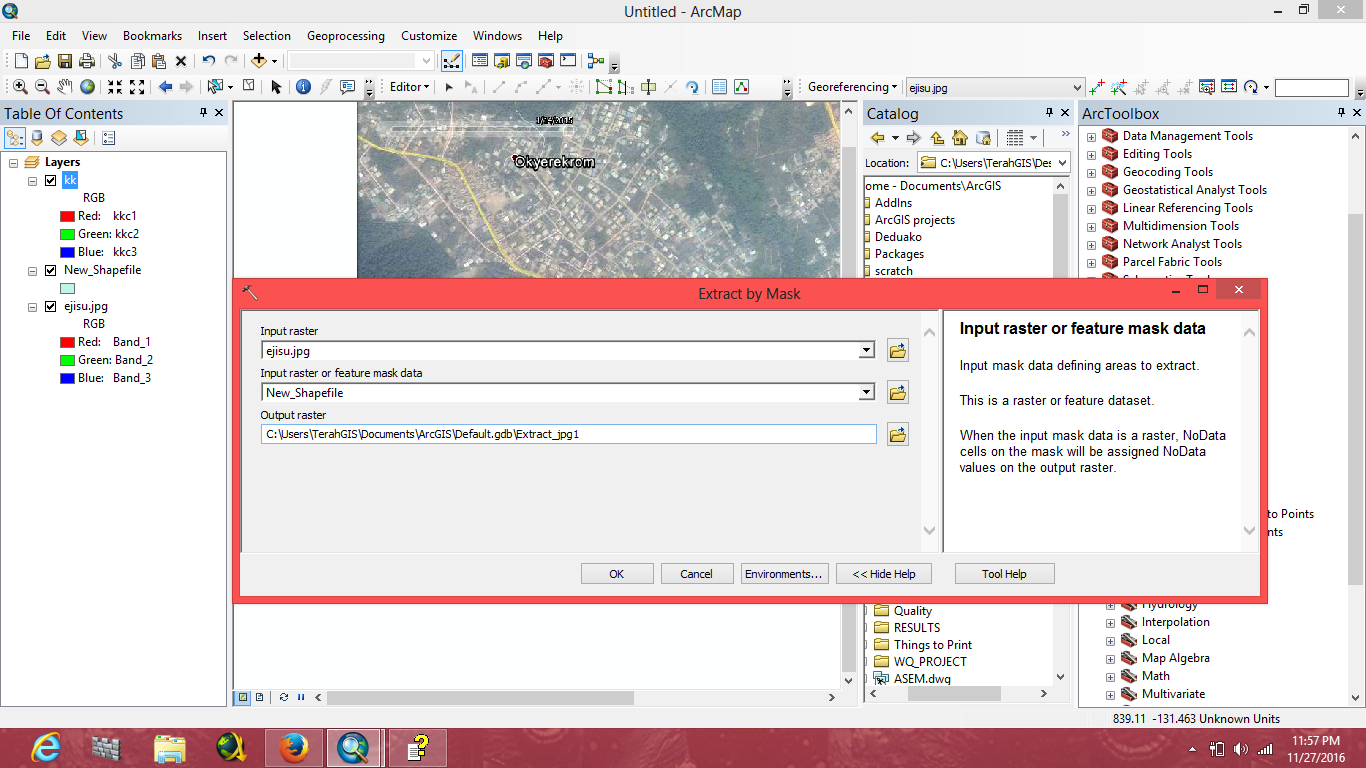Image resolution: width=1366 pixels, height=768 pixels.
Task: Open a map document with the Open icon
Action: click(43, 61)
